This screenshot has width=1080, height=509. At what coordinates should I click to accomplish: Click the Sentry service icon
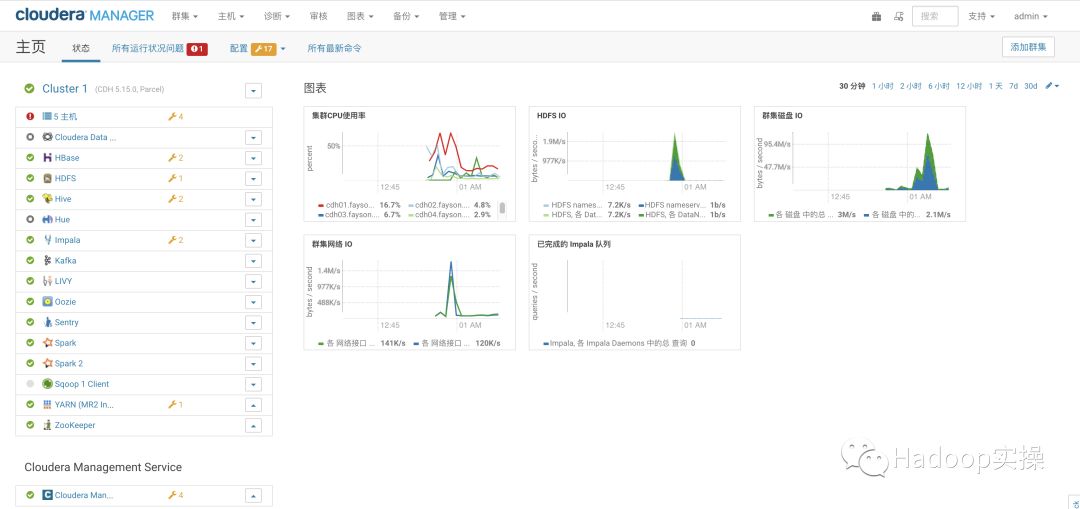(x=48, y=322)
